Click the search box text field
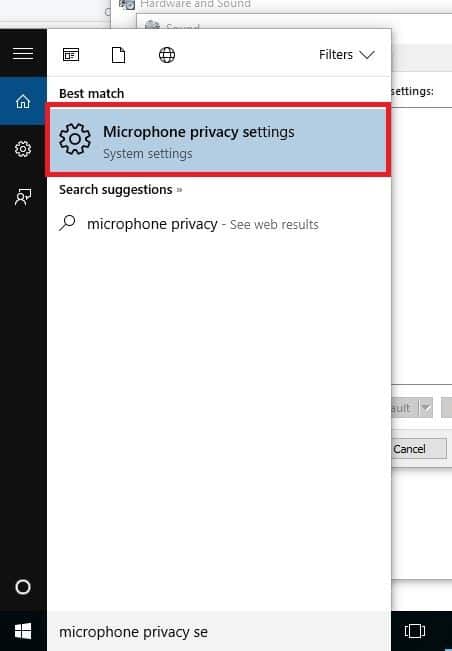 pyautogui.click(x=218, y=631)
